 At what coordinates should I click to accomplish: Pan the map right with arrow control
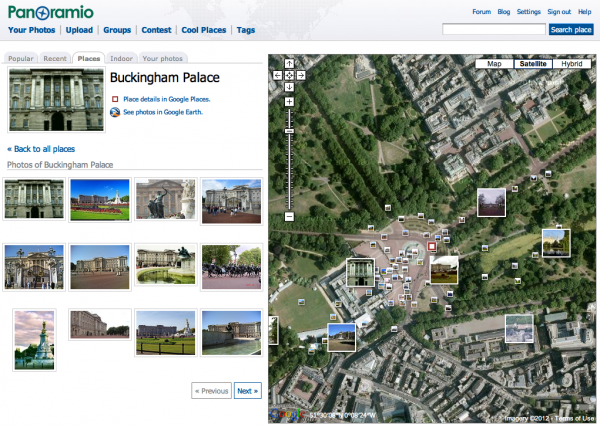300,75
